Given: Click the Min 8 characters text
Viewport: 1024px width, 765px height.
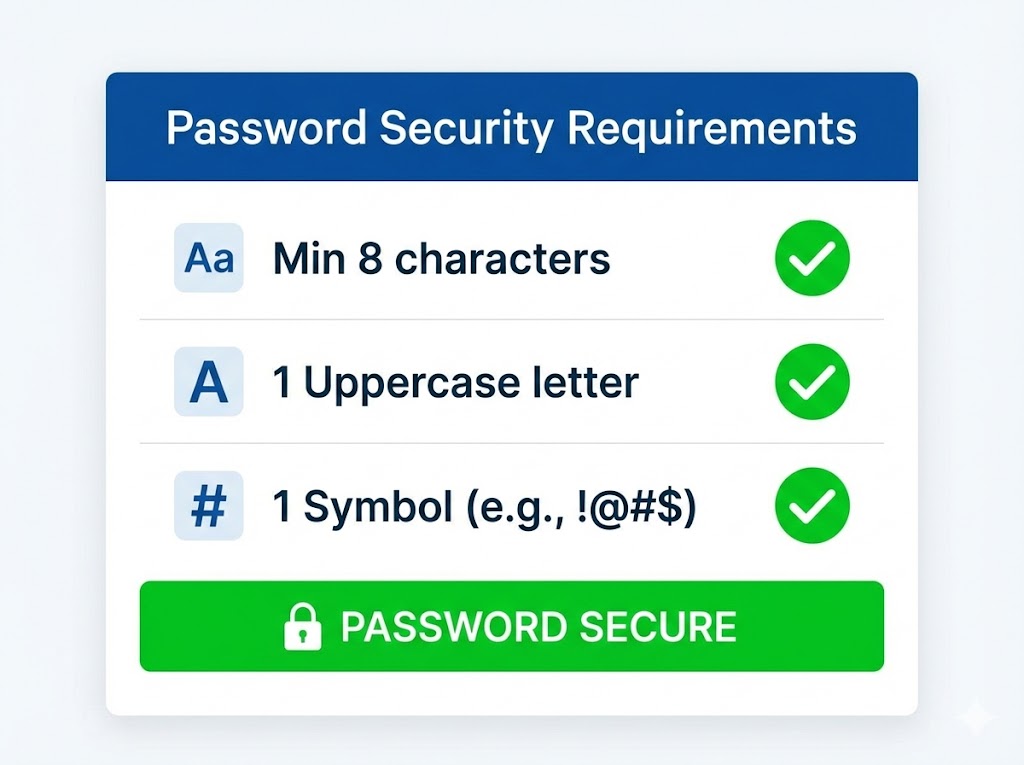Looking at the screenshot, I should click(440, 258).
